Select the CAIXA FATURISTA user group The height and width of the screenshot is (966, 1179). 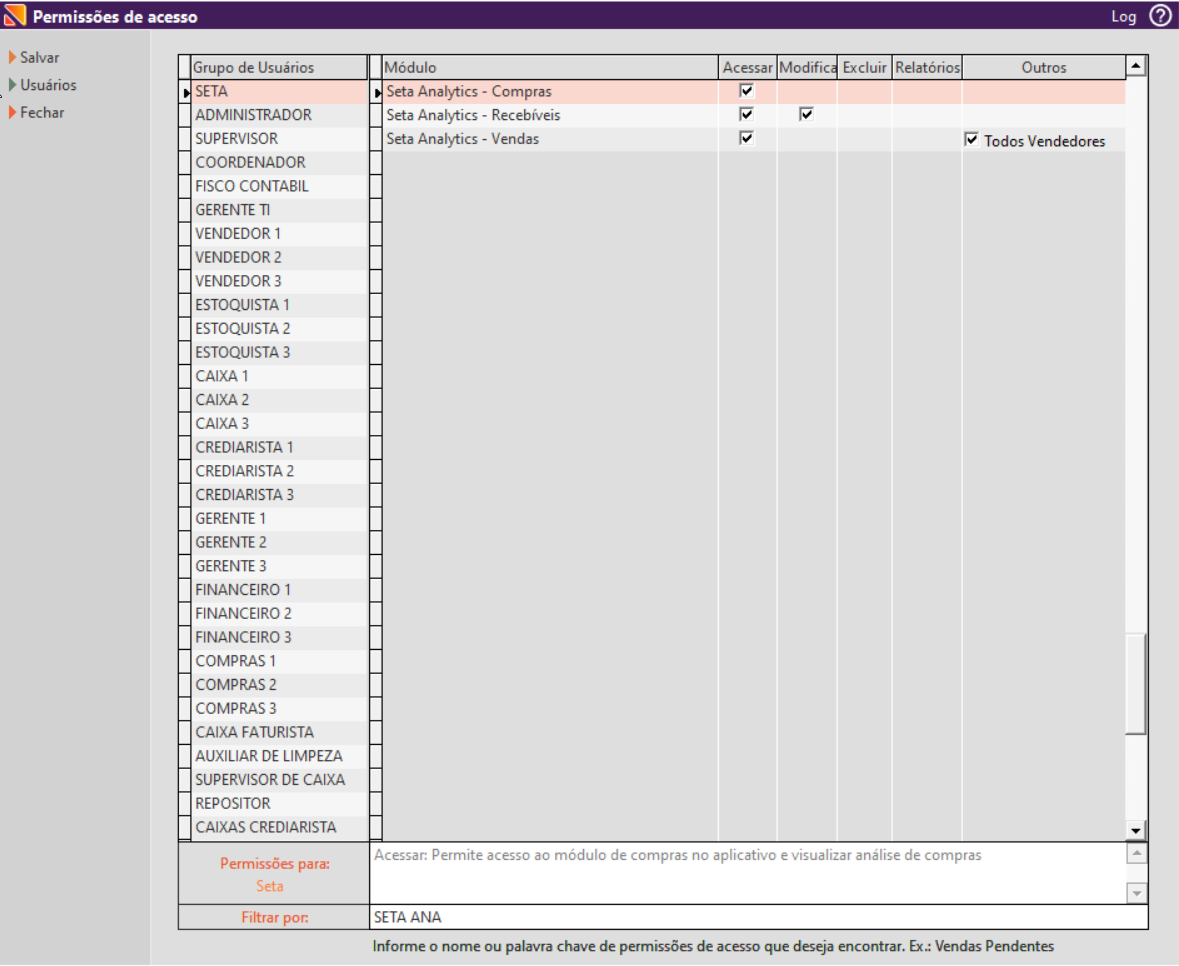coord(279,732)
